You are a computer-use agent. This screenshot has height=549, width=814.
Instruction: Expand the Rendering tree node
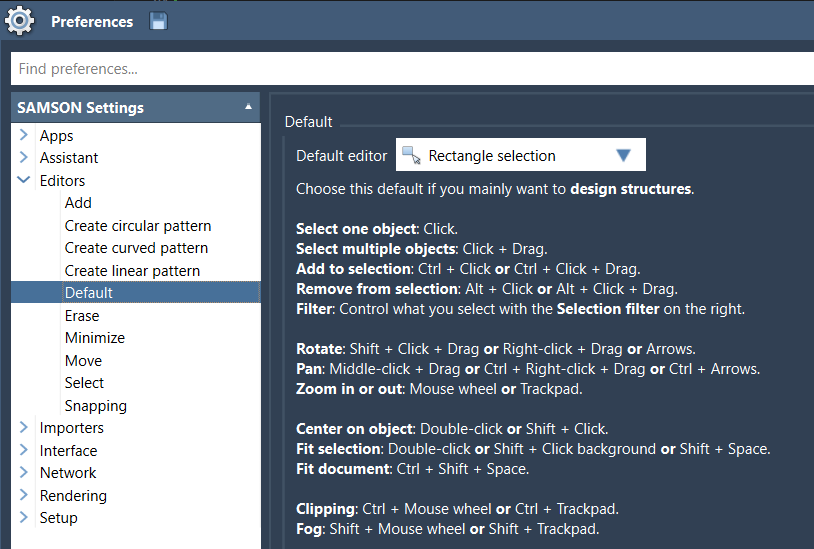point(23,495)
